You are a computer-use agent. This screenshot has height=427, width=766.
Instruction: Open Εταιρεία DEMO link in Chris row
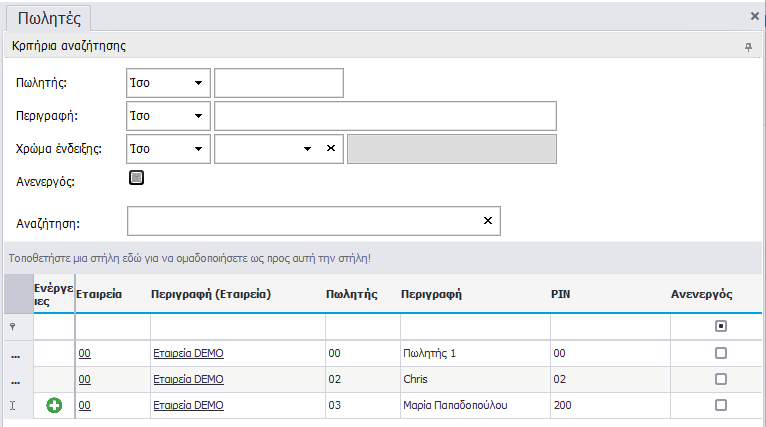[x=188, y=379]
